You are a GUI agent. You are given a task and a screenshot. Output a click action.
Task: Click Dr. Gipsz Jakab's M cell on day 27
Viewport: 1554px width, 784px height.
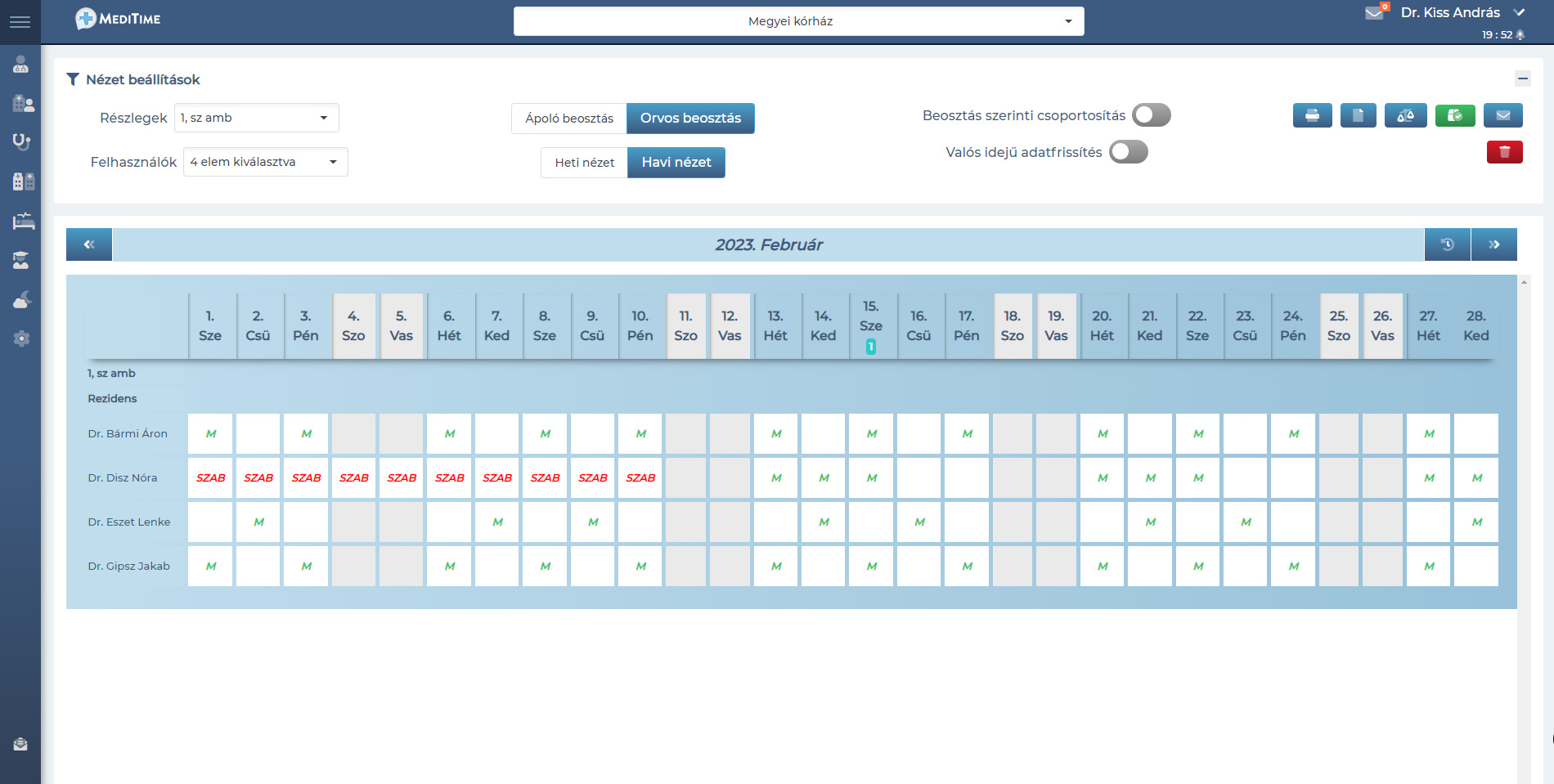(x=1429, y=567)
